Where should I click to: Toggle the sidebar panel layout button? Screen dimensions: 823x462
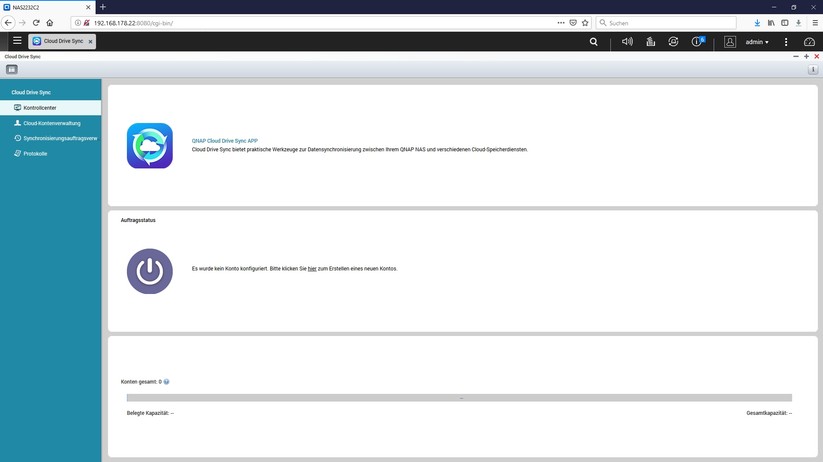coord(12,69)
